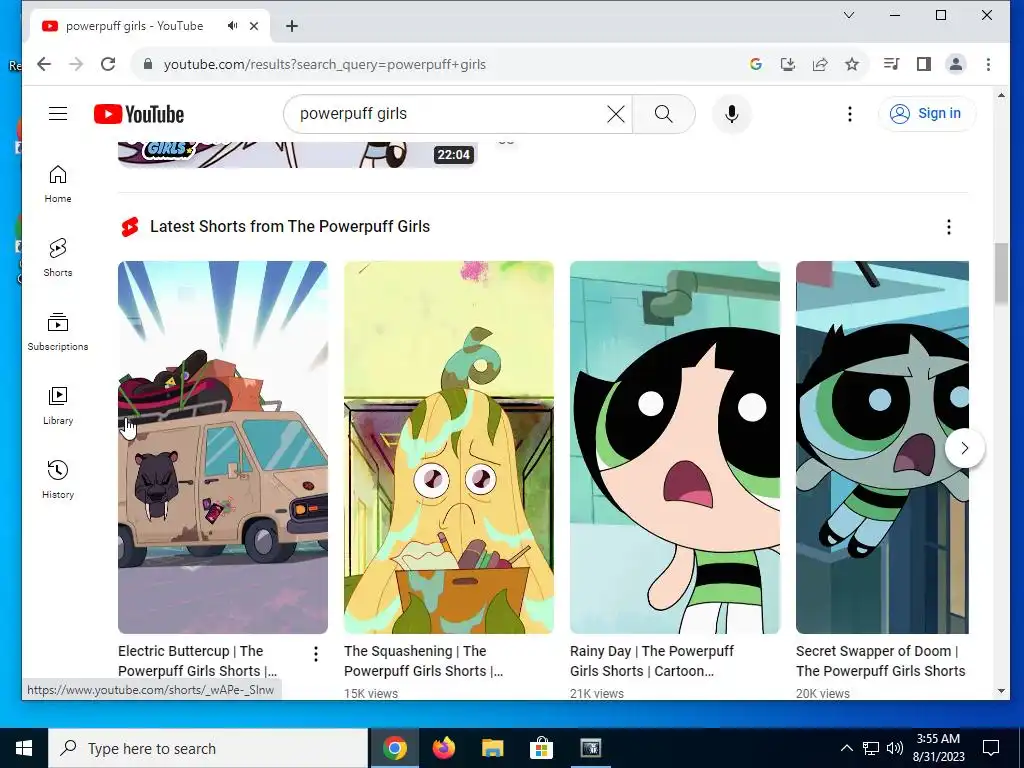Play the Electric Buttercup van thumbnail

coord(223,447)
